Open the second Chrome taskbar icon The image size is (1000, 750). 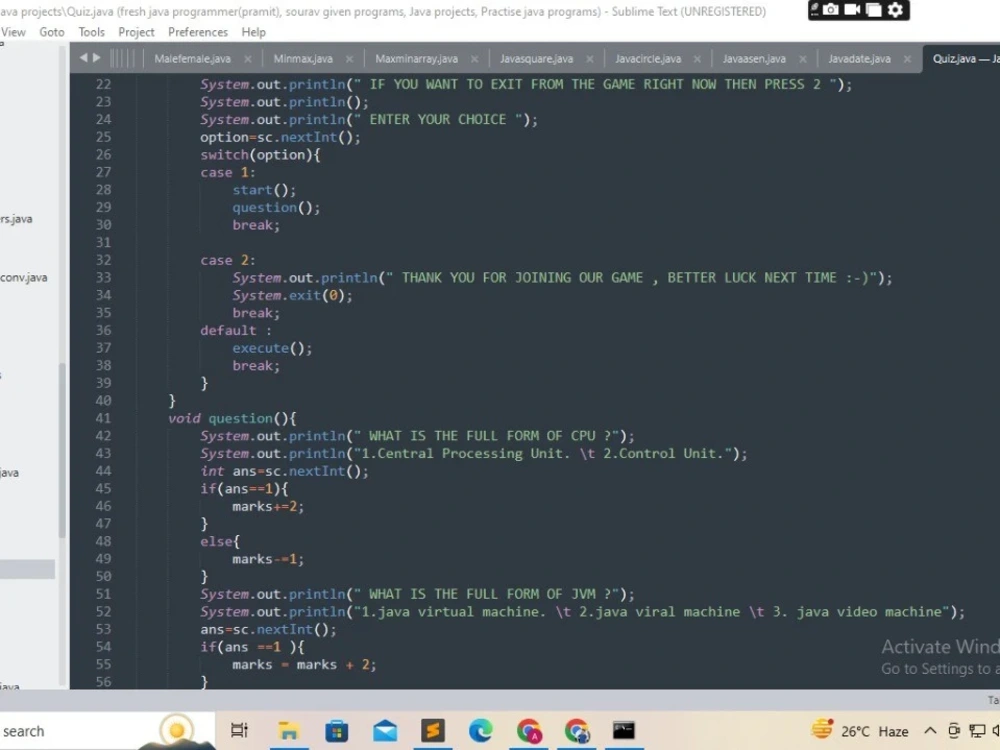577,730
